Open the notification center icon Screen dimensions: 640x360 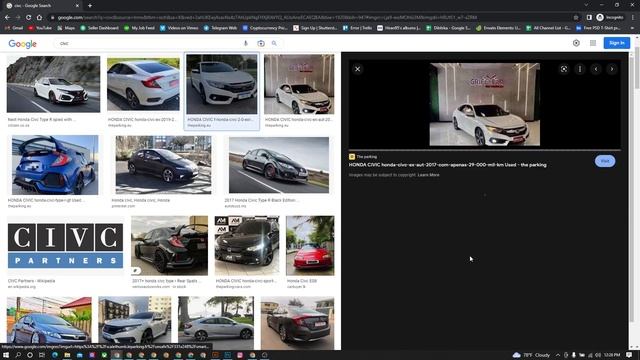point(629,355)
